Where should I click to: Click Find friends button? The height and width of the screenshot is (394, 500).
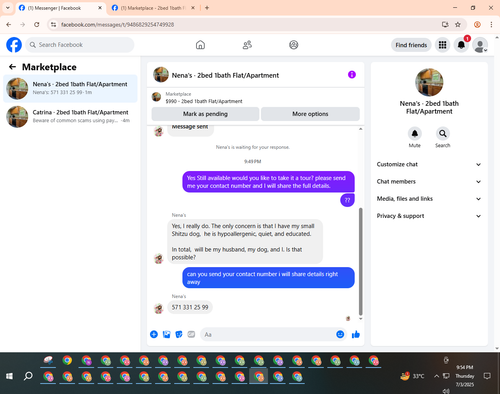tap(411, 45)
